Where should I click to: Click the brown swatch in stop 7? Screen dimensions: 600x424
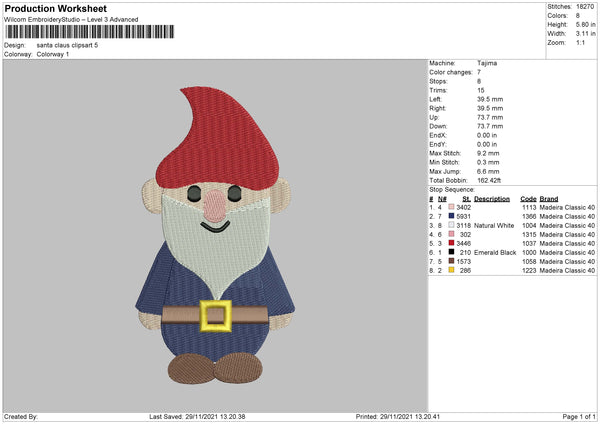452,261
